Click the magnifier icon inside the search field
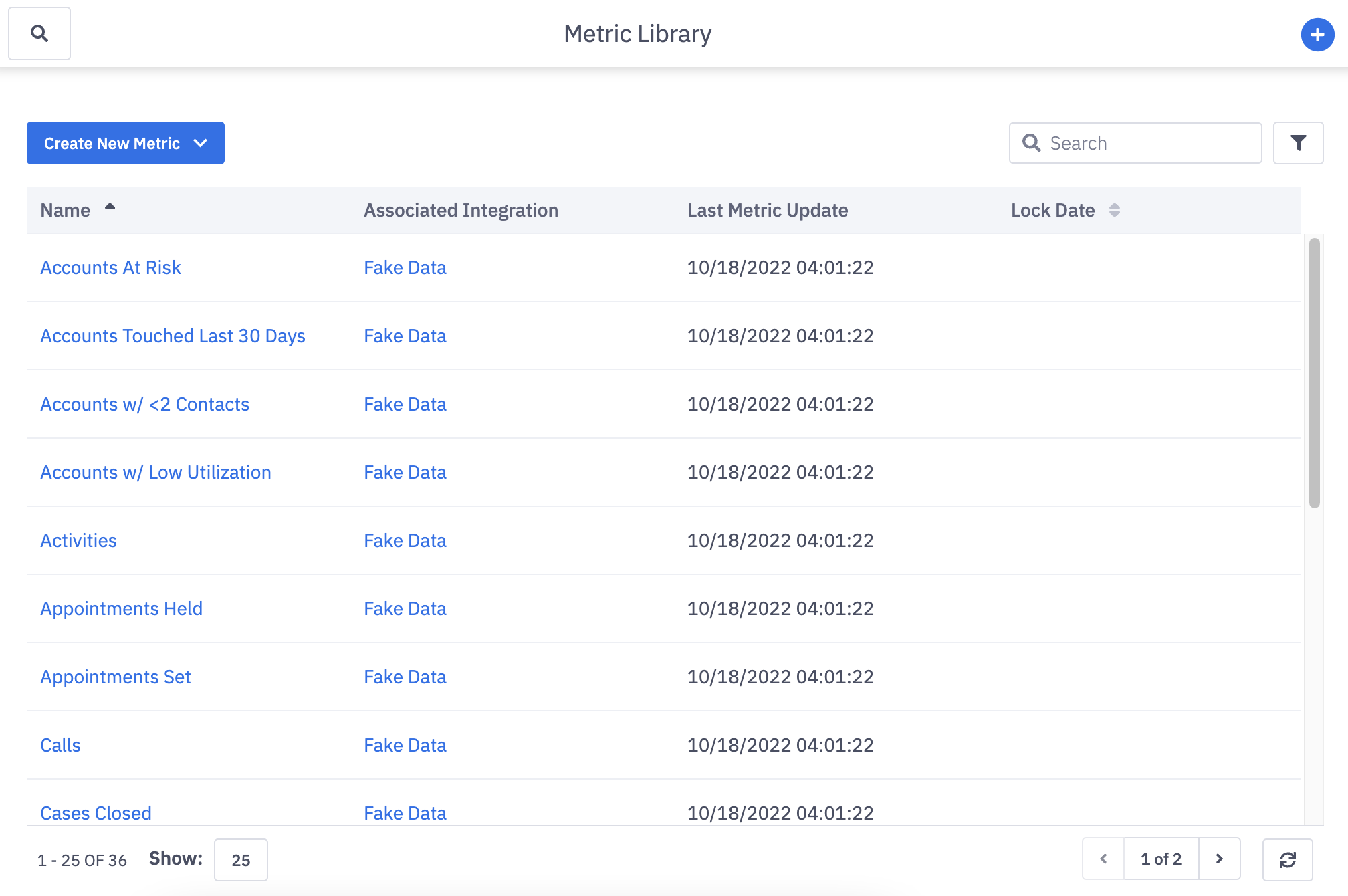The height and width of the screenshot is (896, 1348). coord(1031,142)
